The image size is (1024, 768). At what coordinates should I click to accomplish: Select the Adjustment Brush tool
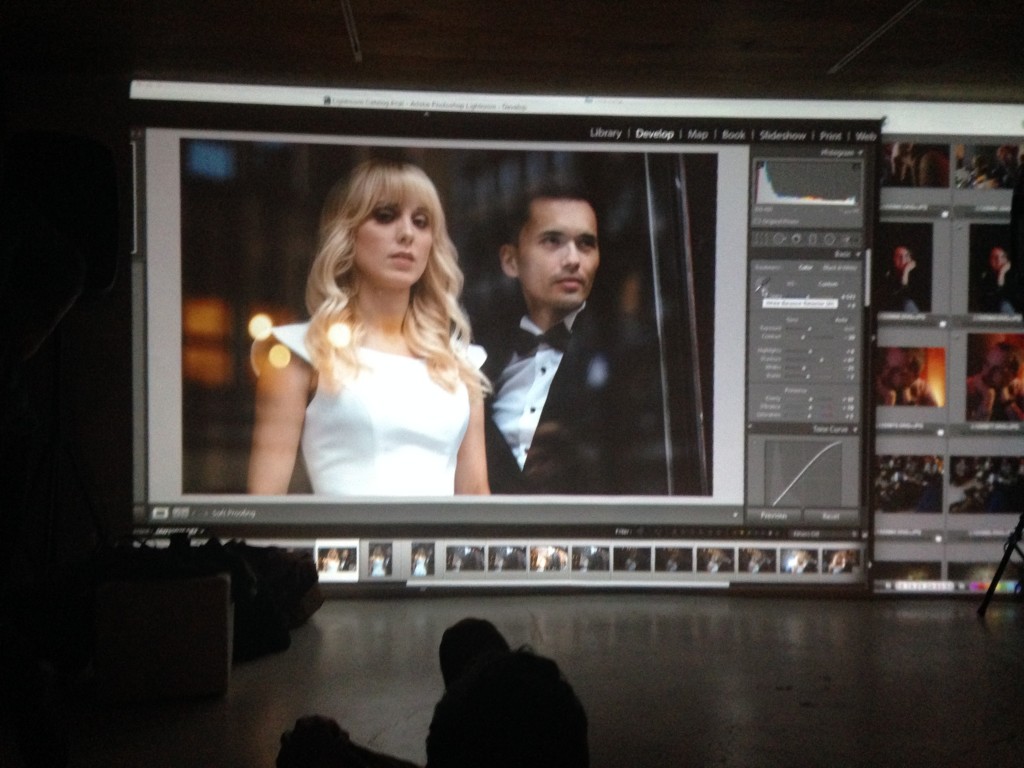pos(845,240)
